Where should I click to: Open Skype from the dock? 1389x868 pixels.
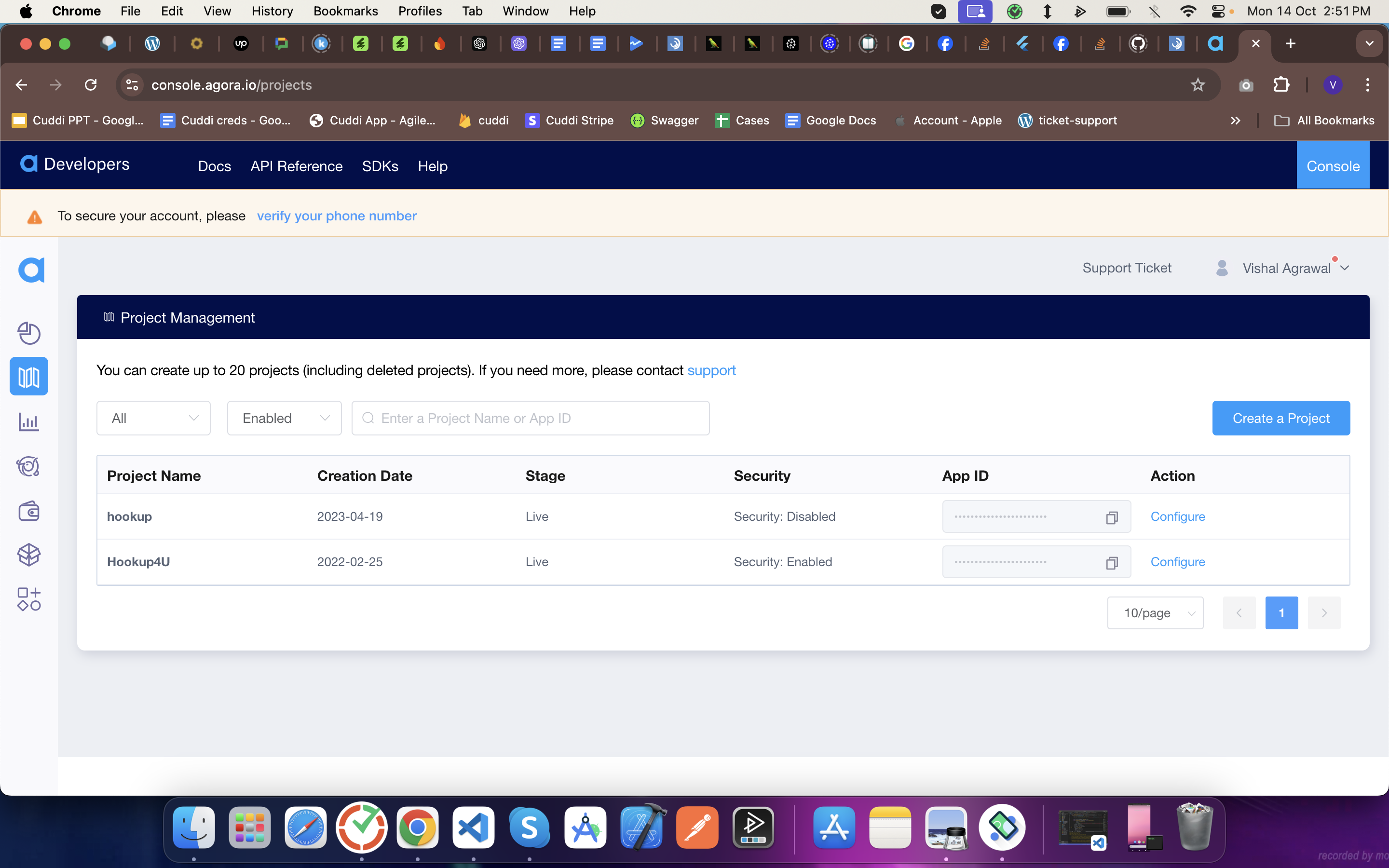[x=529, y=827]
